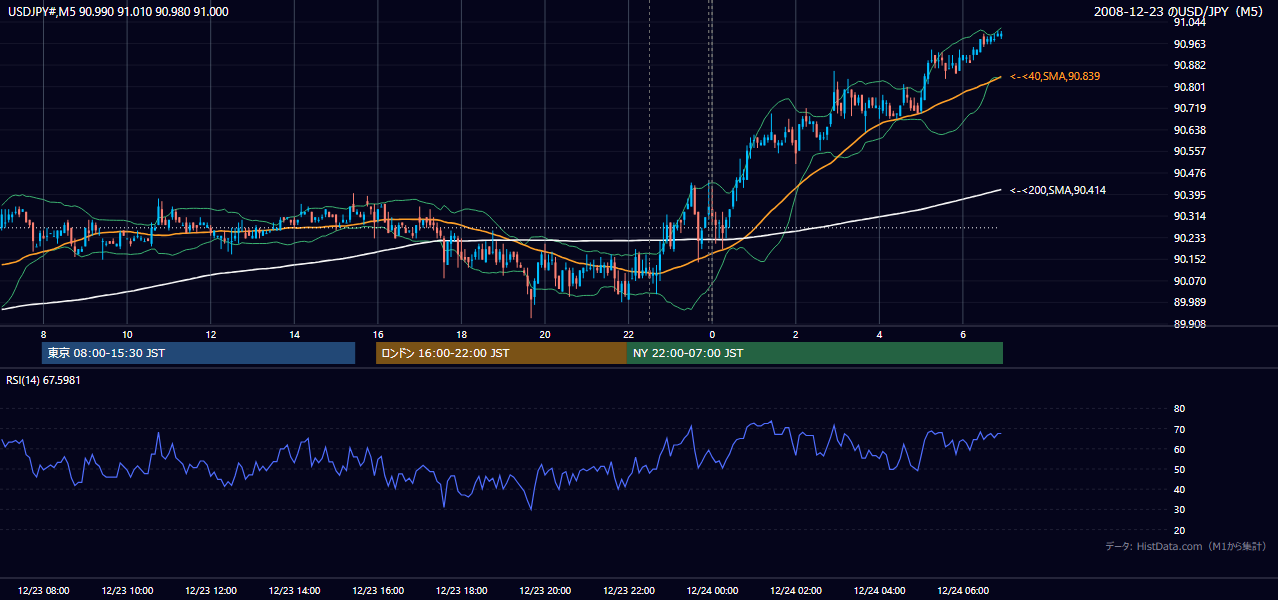The width and height of the screenshot is (1278, 600).
Task: Click the RSI axis level 70
Action: pyautogui.click(x=1179, y=429)
